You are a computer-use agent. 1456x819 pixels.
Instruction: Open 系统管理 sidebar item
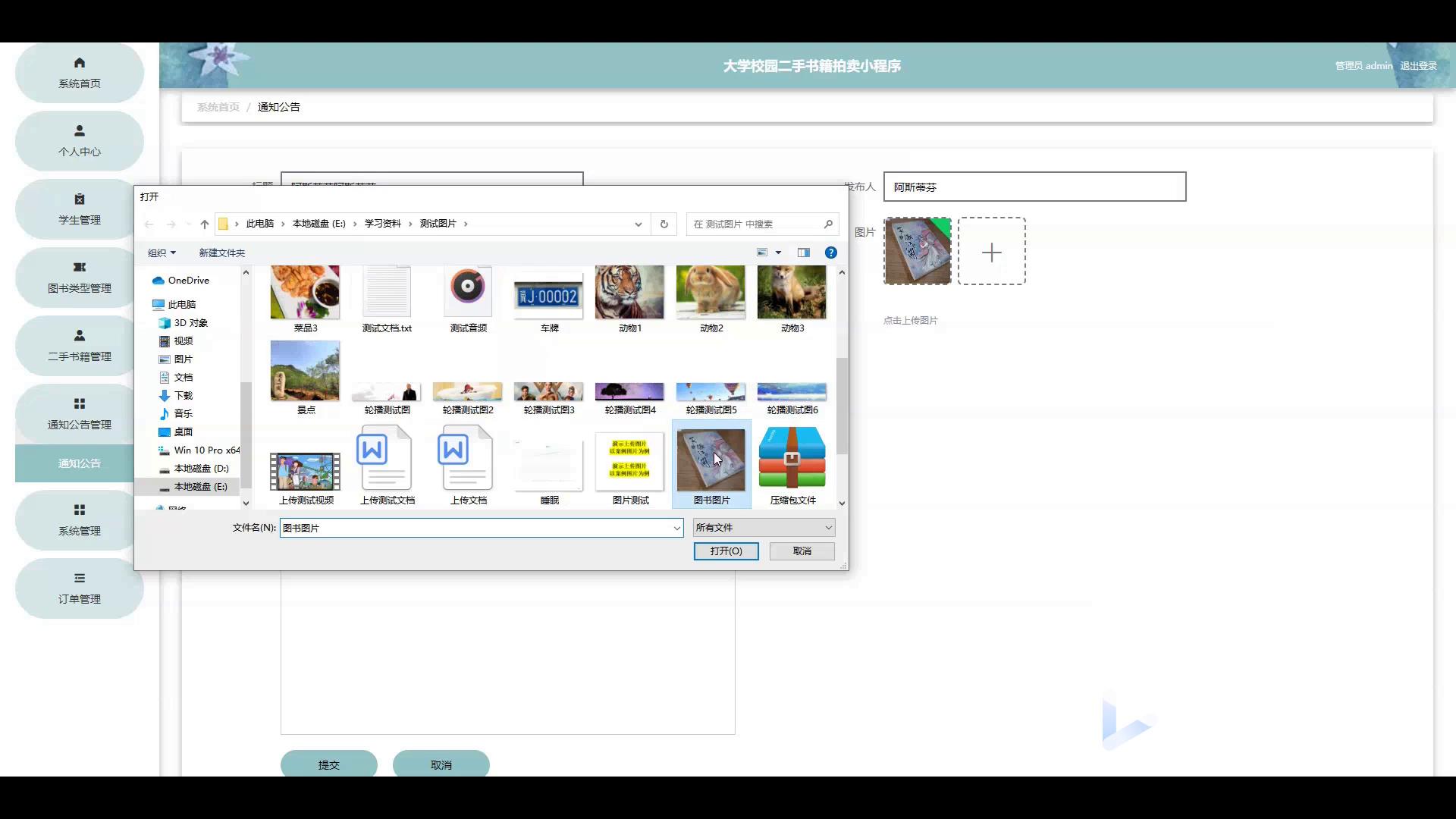point(79,520)
